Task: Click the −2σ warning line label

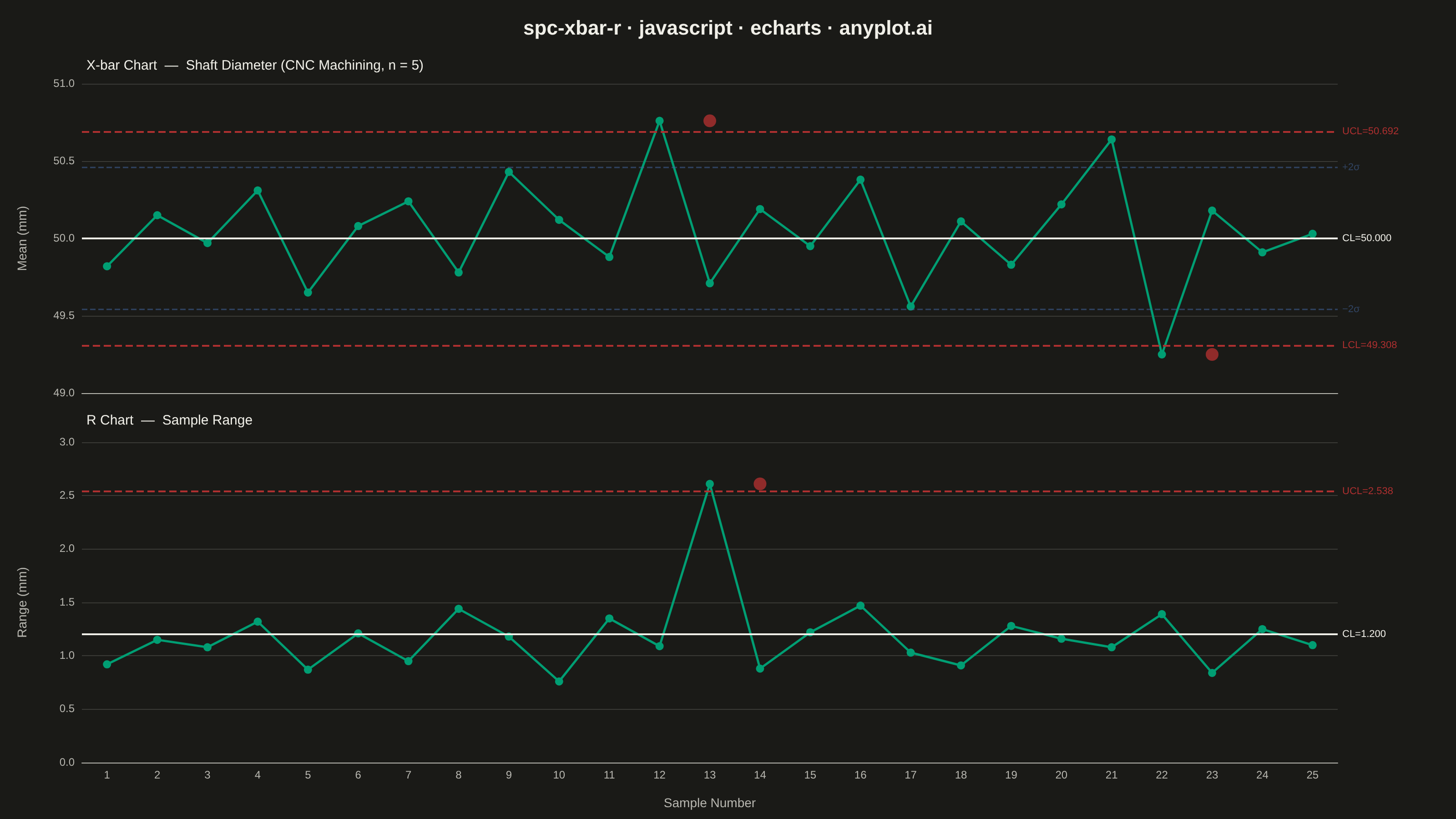Action: pos(1350,309)
